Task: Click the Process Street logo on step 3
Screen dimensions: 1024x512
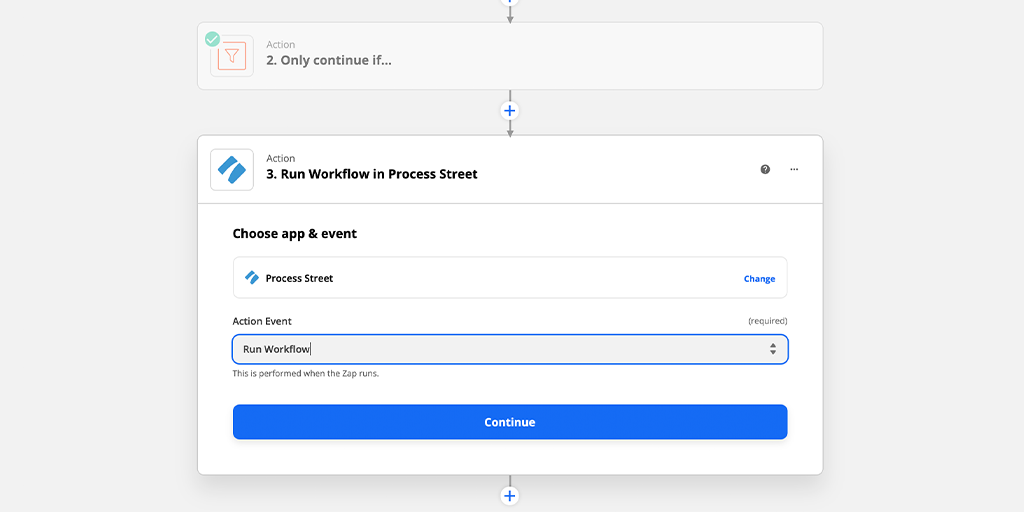Action: 232,170
